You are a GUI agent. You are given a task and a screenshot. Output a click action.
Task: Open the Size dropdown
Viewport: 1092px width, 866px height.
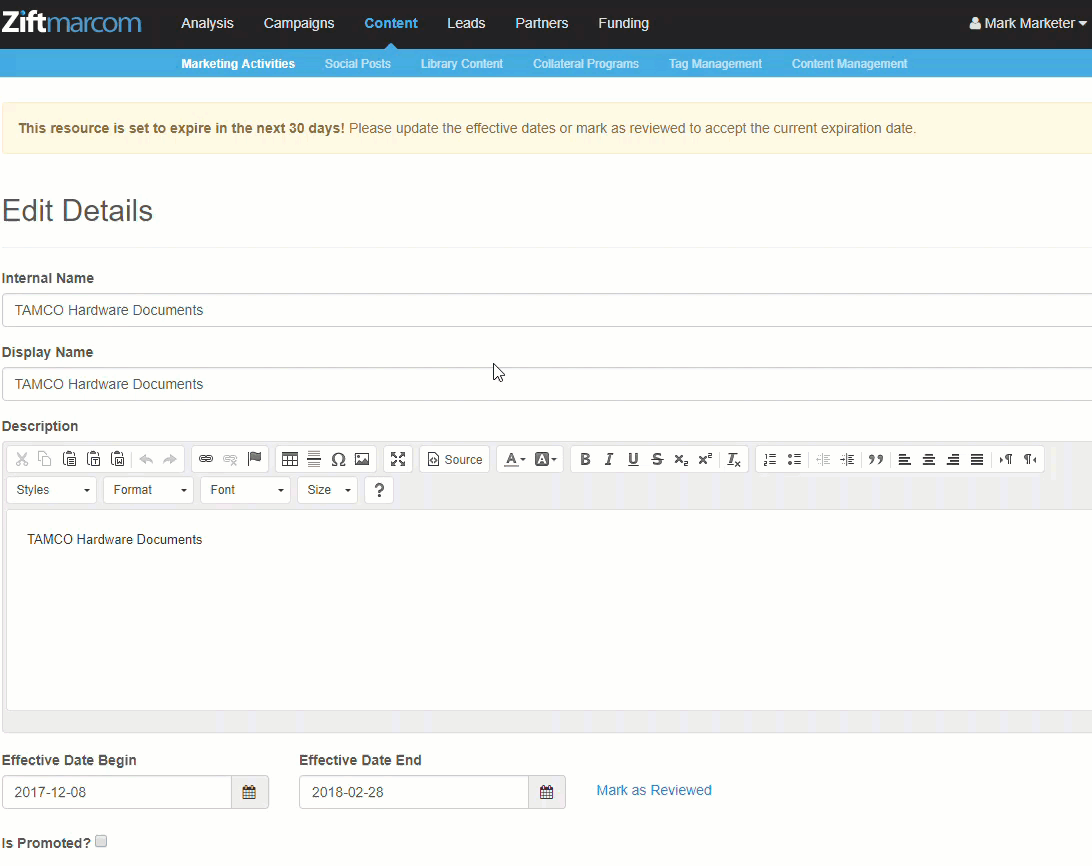pyautogui.click(x=327, y=490)
